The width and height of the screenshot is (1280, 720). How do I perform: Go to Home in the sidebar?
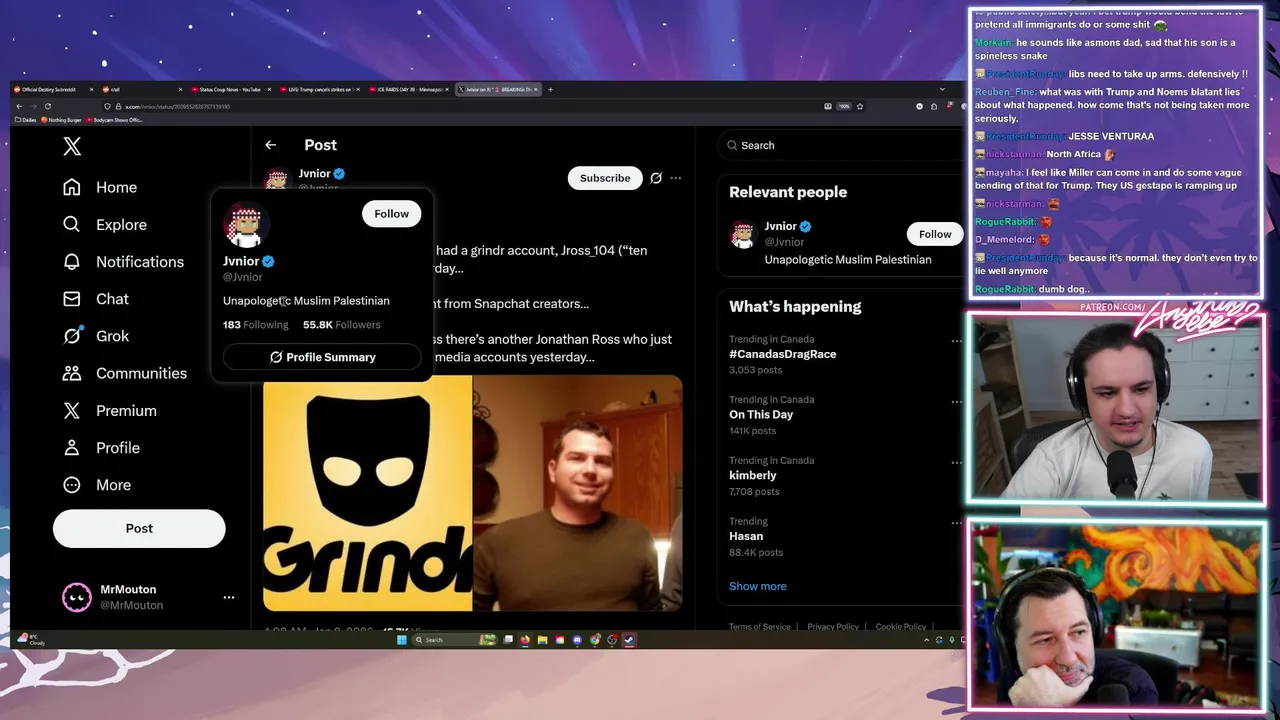(x=100, y=187)
